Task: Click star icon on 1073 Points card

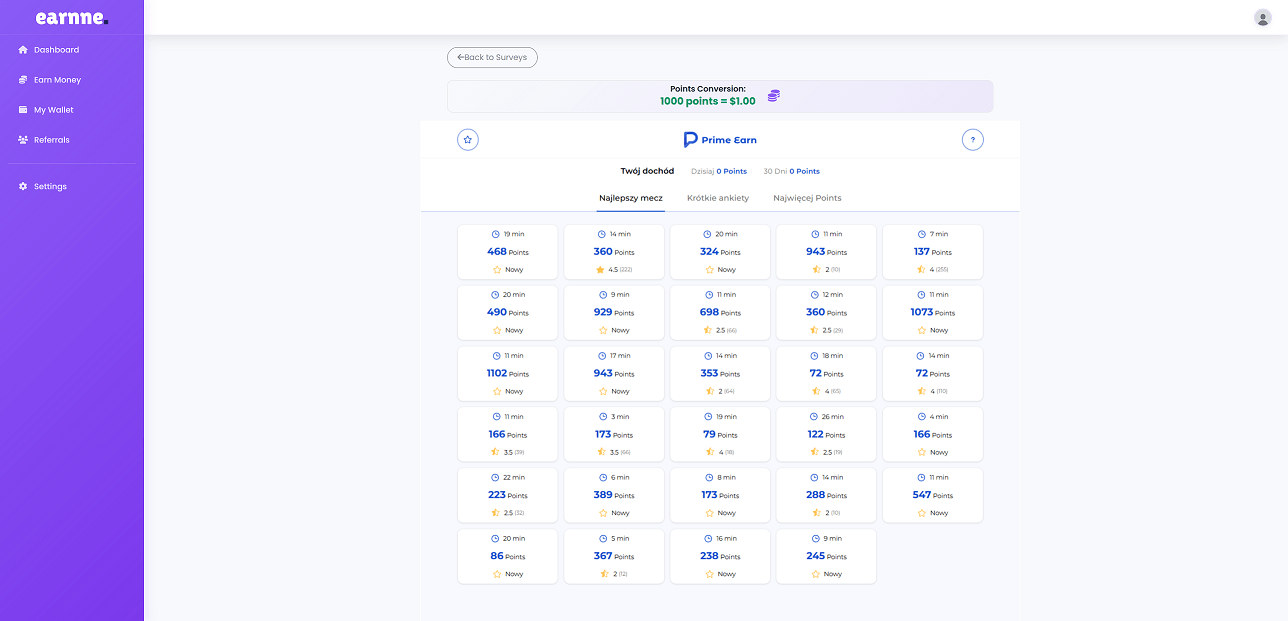Action: [921, 330]
